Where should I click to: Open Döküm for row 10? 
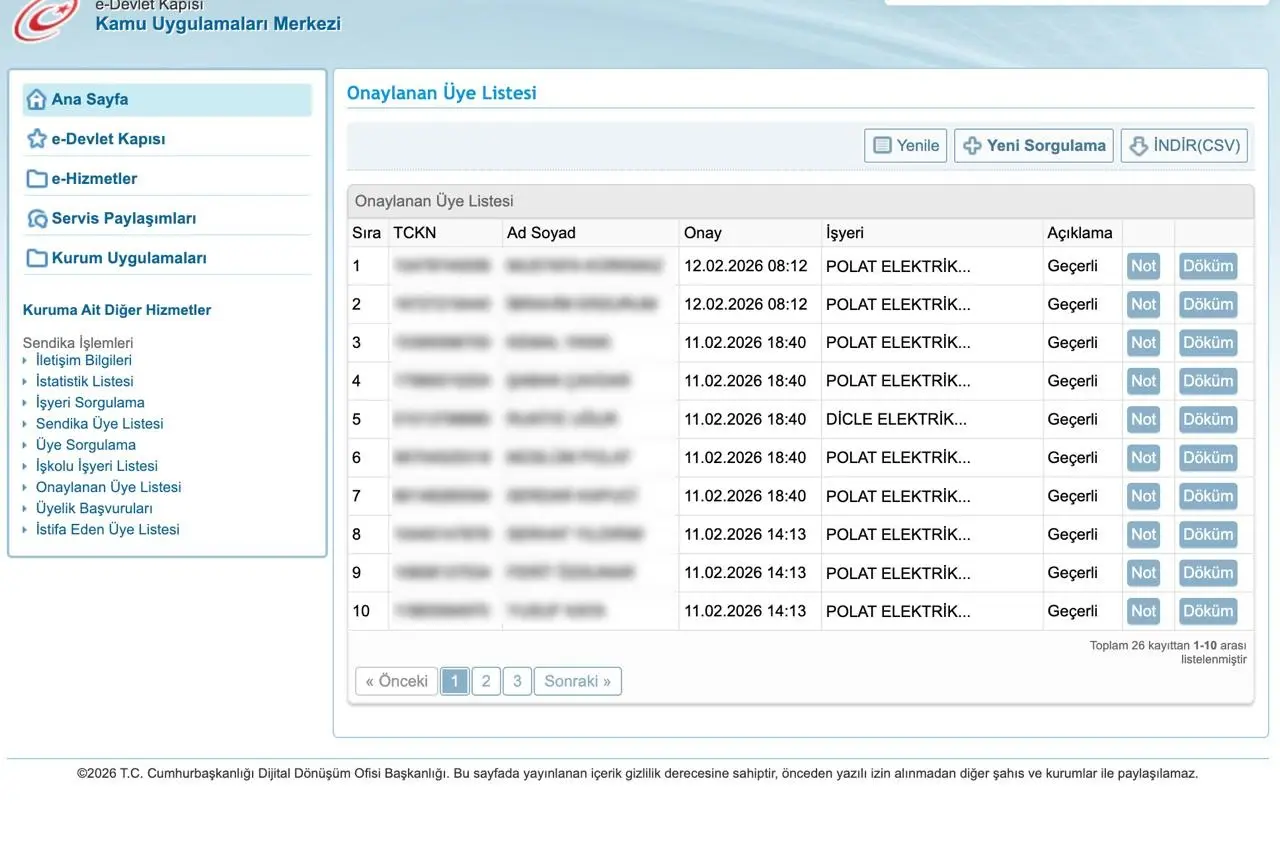pos(1208,611)
